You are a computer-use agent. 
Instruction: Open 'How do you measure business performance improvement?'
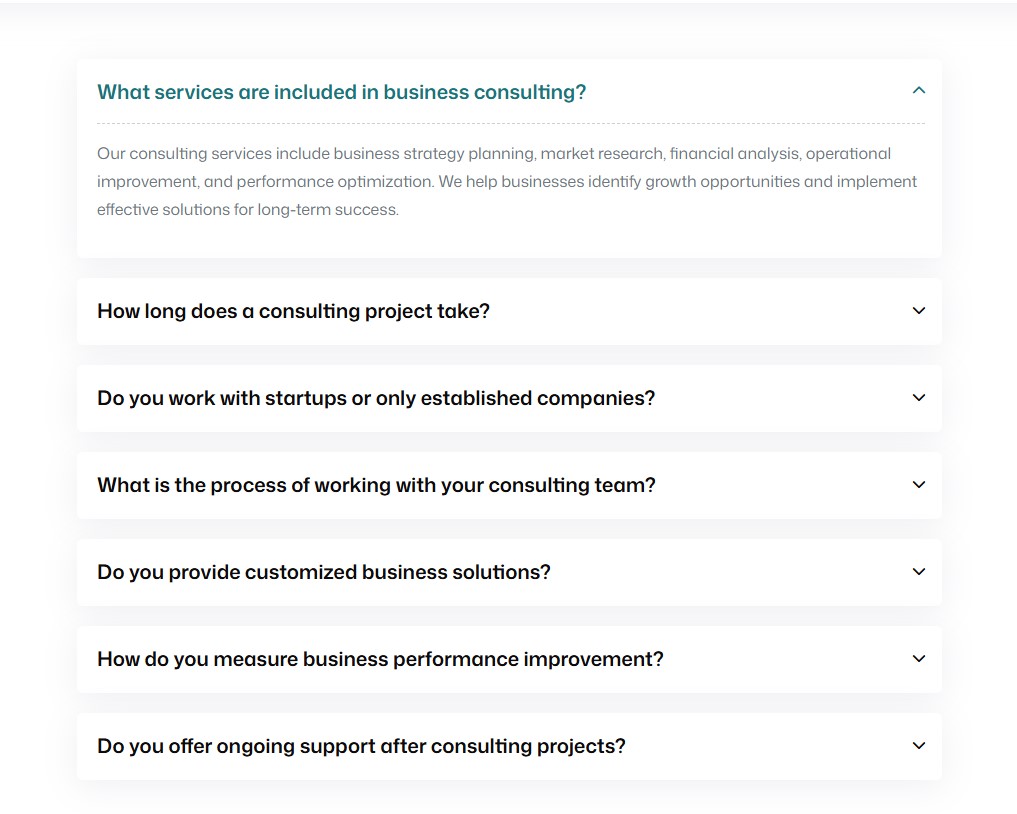380,659
